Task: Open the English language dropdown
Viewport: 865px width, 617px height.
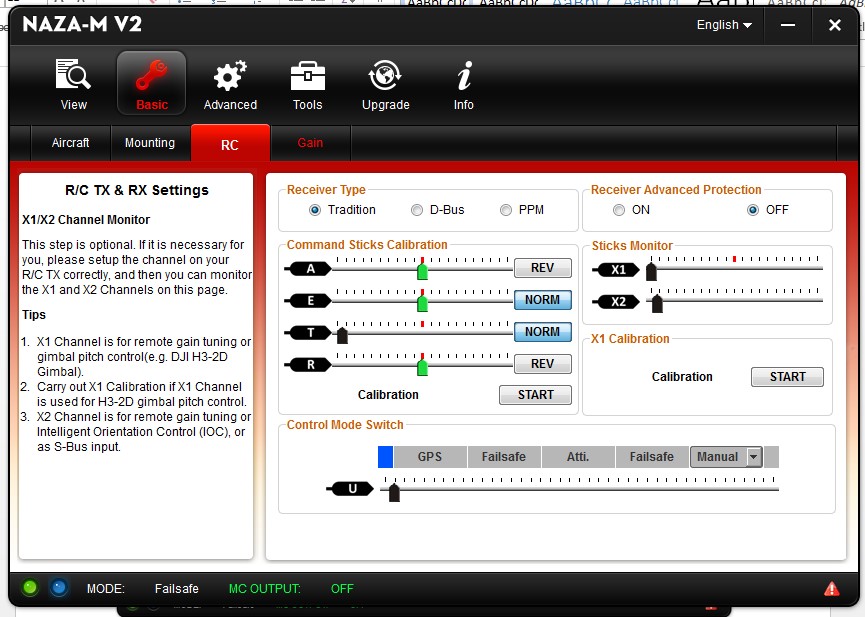Action: (724, 25)
